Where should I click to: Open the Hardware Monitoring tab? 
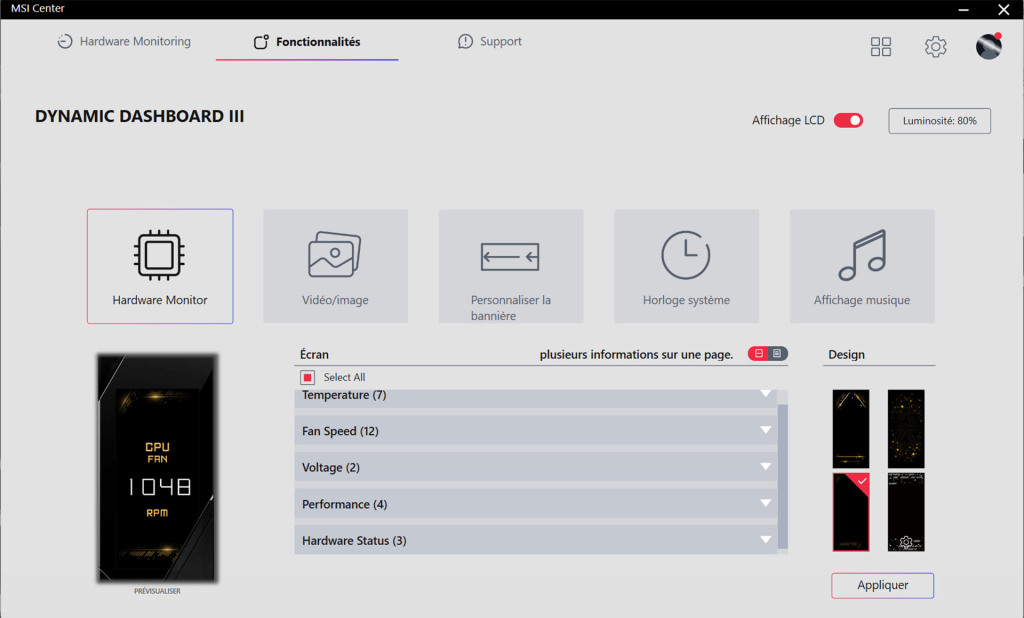coord(124,41)
